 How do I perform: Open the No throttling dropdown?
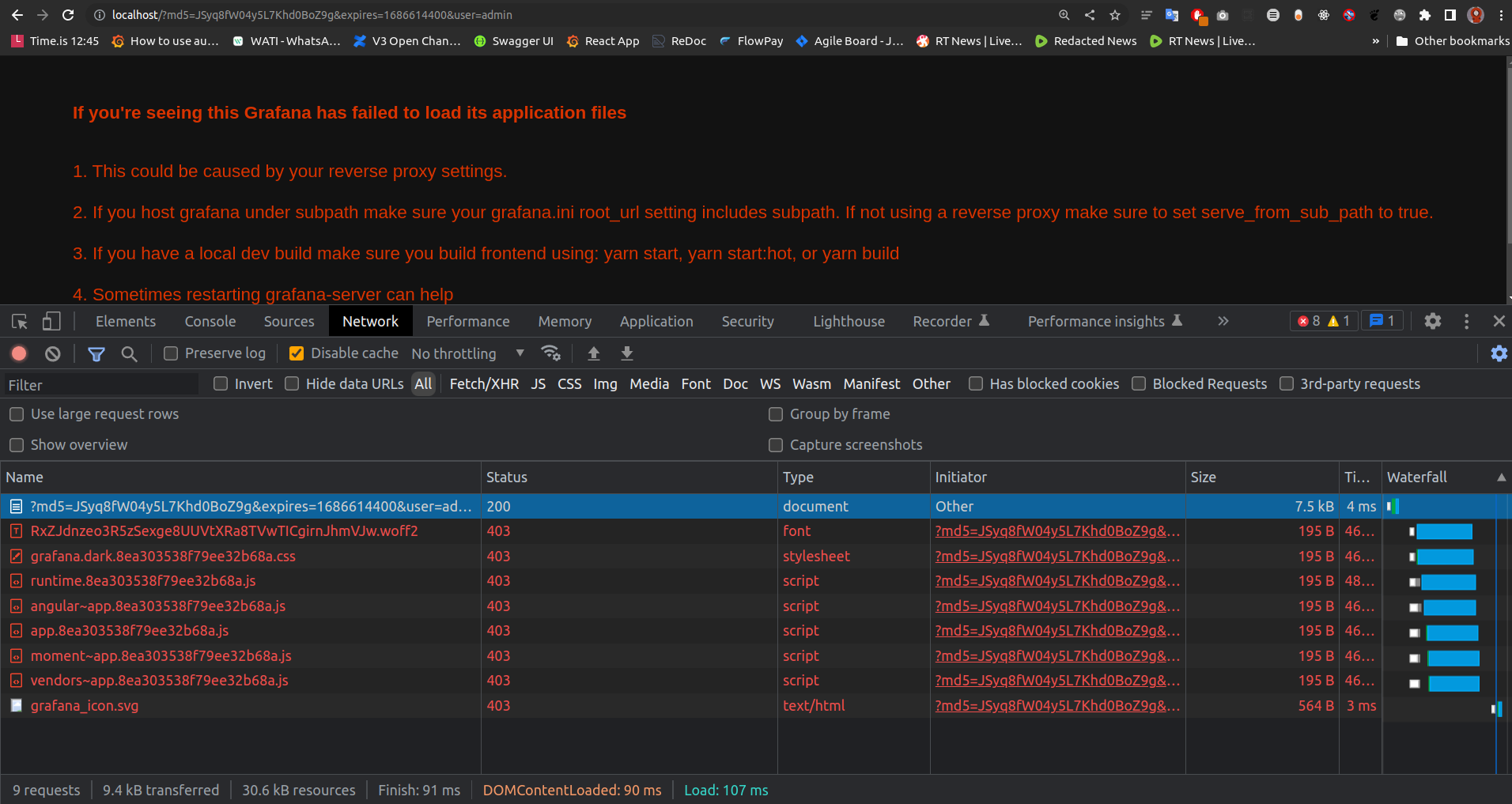click(467, 353)
